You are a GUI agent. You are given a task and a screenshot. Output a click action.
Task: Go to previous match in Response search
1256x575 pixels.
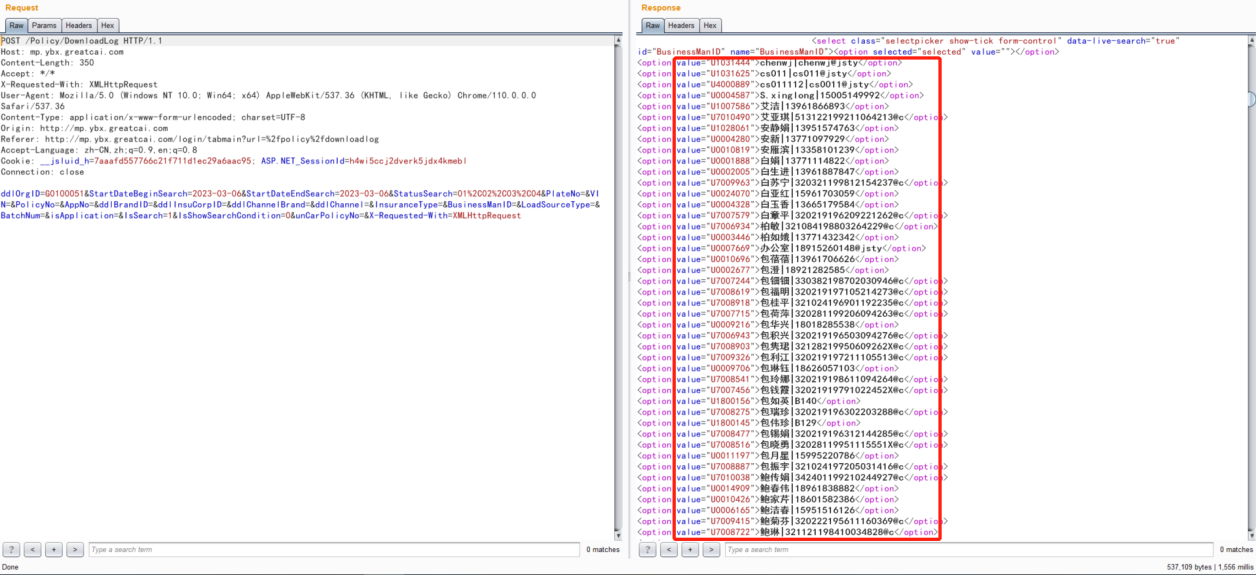[x=669, y=550]
